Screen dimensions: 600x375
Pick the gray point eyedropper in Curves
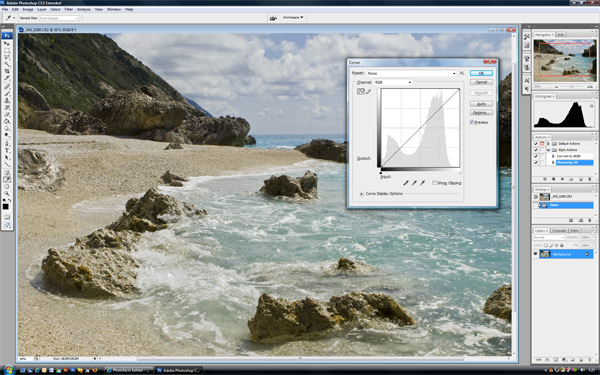[414, 183]
